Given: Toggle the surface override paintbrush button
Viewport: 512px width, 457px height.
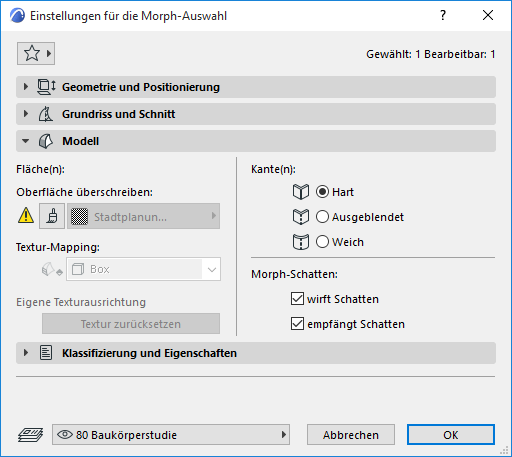Looking at the screenshot, I should click(52, 216).
